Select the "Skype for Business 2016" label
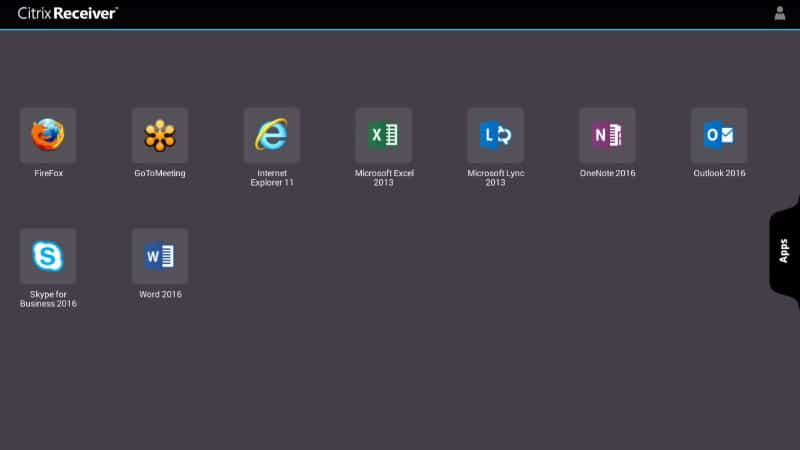Image resolution: width=800 pixels, height=450 pixels. click(48, 299)
